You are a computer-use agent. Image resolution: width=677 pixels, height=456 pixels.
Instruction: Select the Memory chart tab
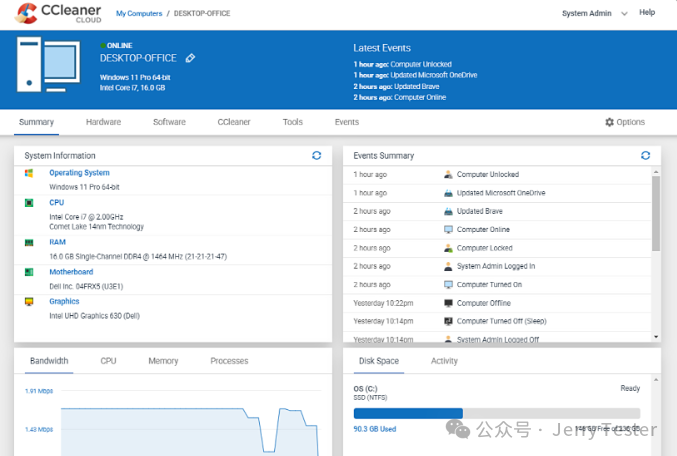(x=163, y=361)
